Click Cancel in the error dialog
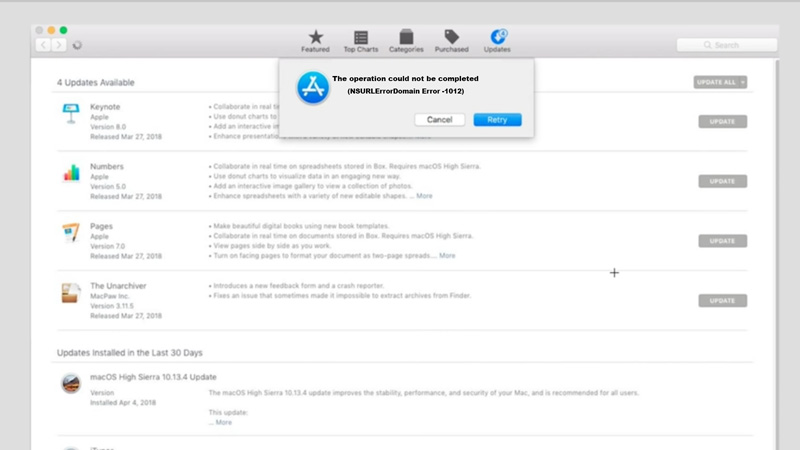Screen dimensions: 800x450 pyautogui.click(x=439, y=119)
